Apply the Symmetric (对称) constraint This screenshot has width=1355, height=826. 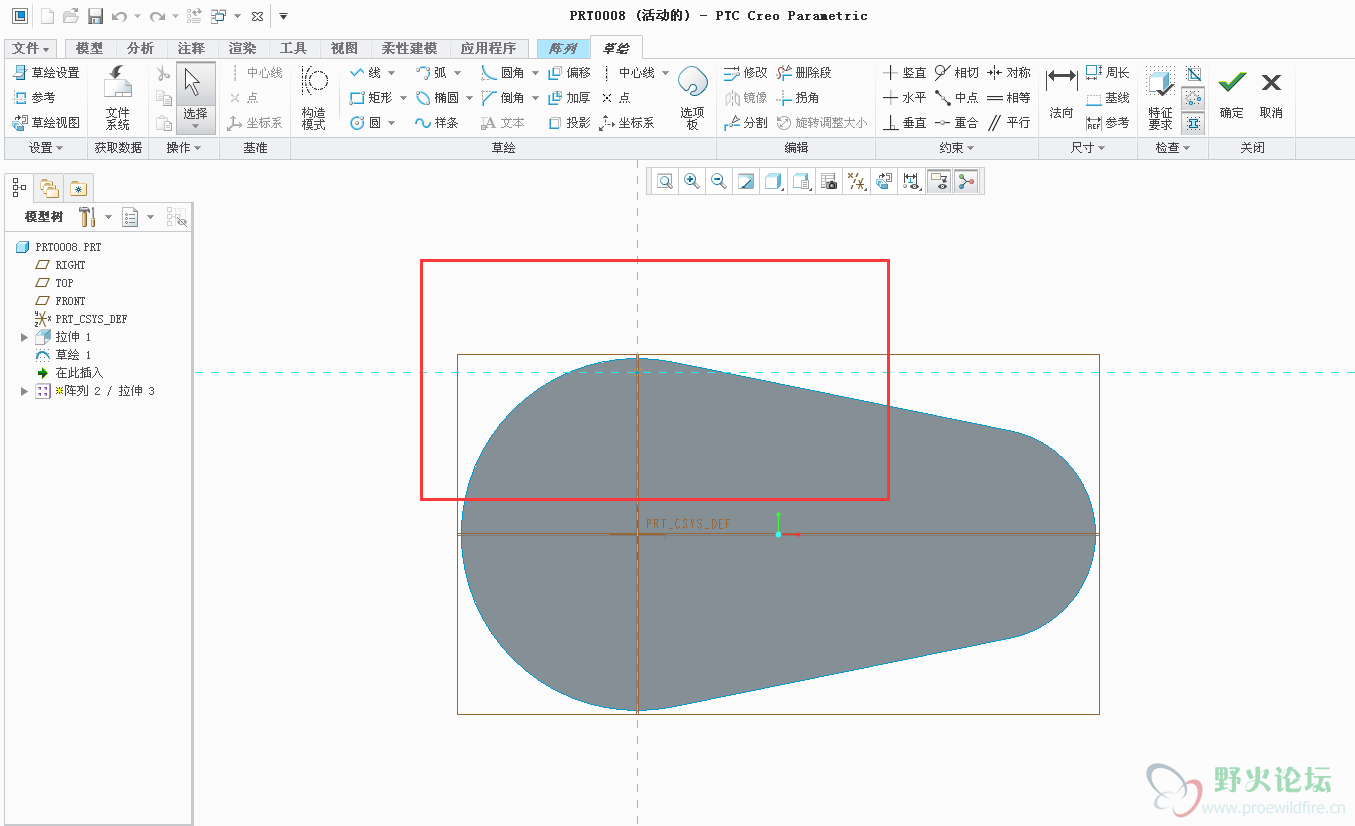coord(1009,73)
